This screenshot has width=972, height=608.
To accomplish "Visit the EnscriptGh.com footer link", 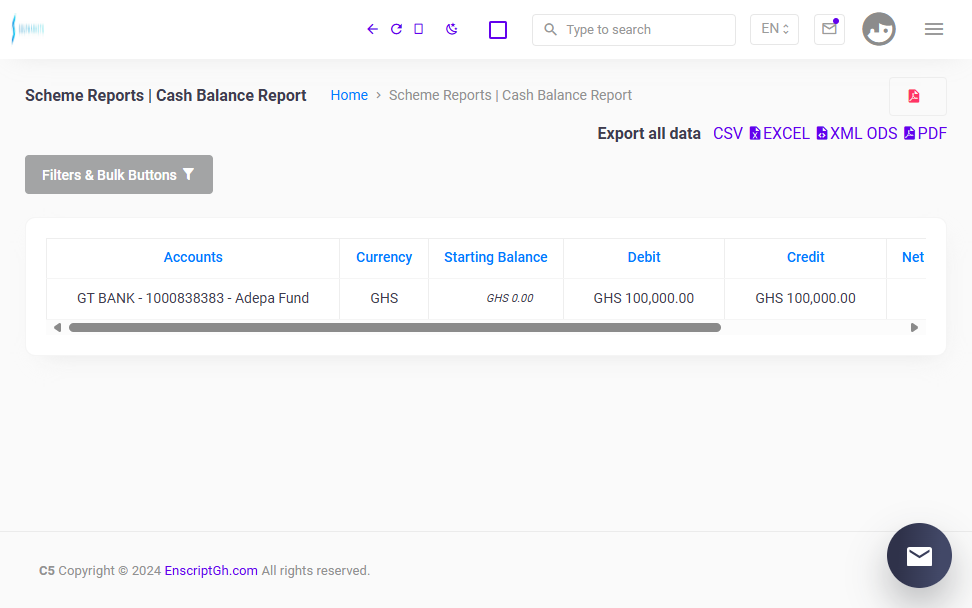I will (211, 570).
